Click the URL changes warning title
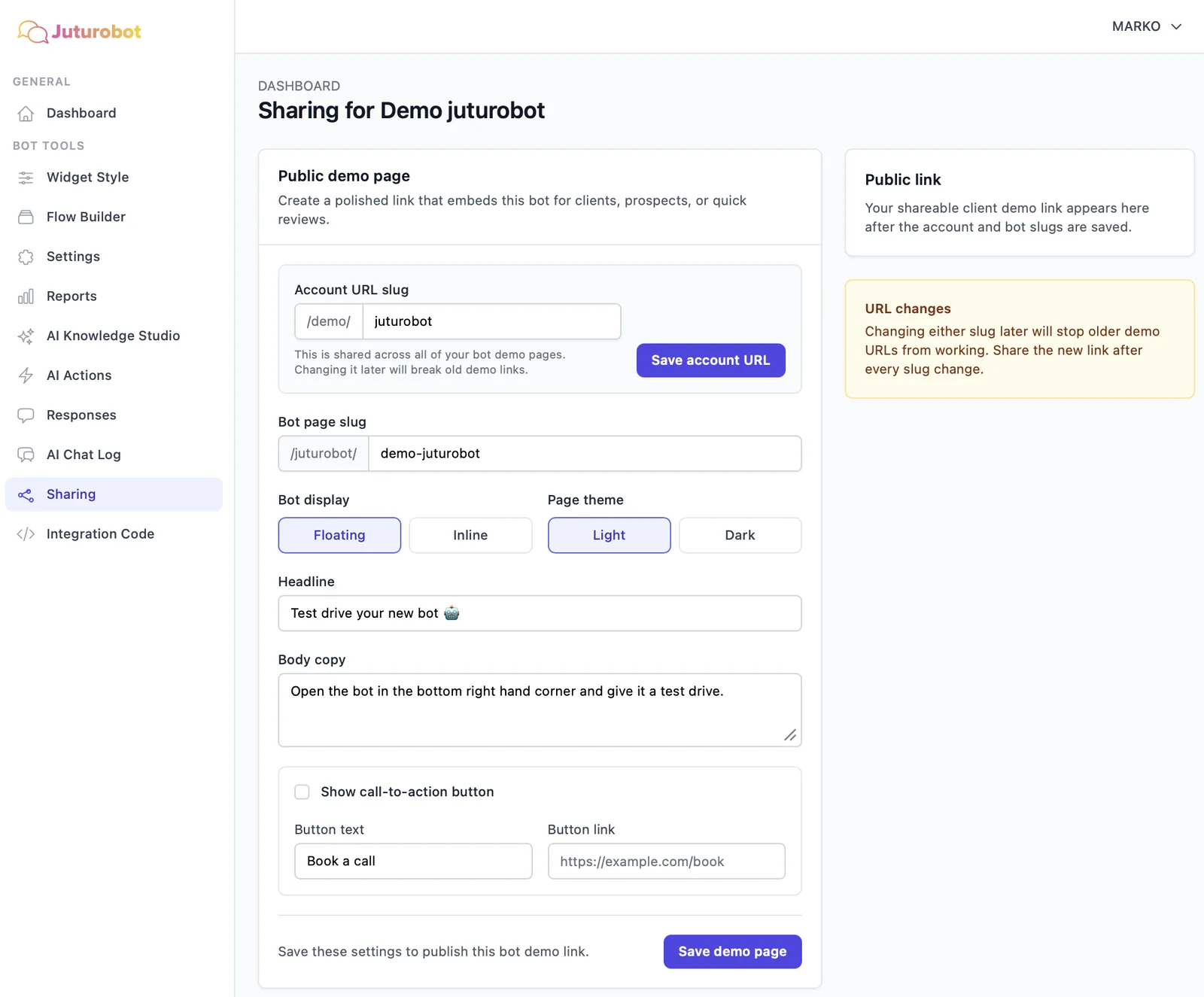 tap(908, 309)
